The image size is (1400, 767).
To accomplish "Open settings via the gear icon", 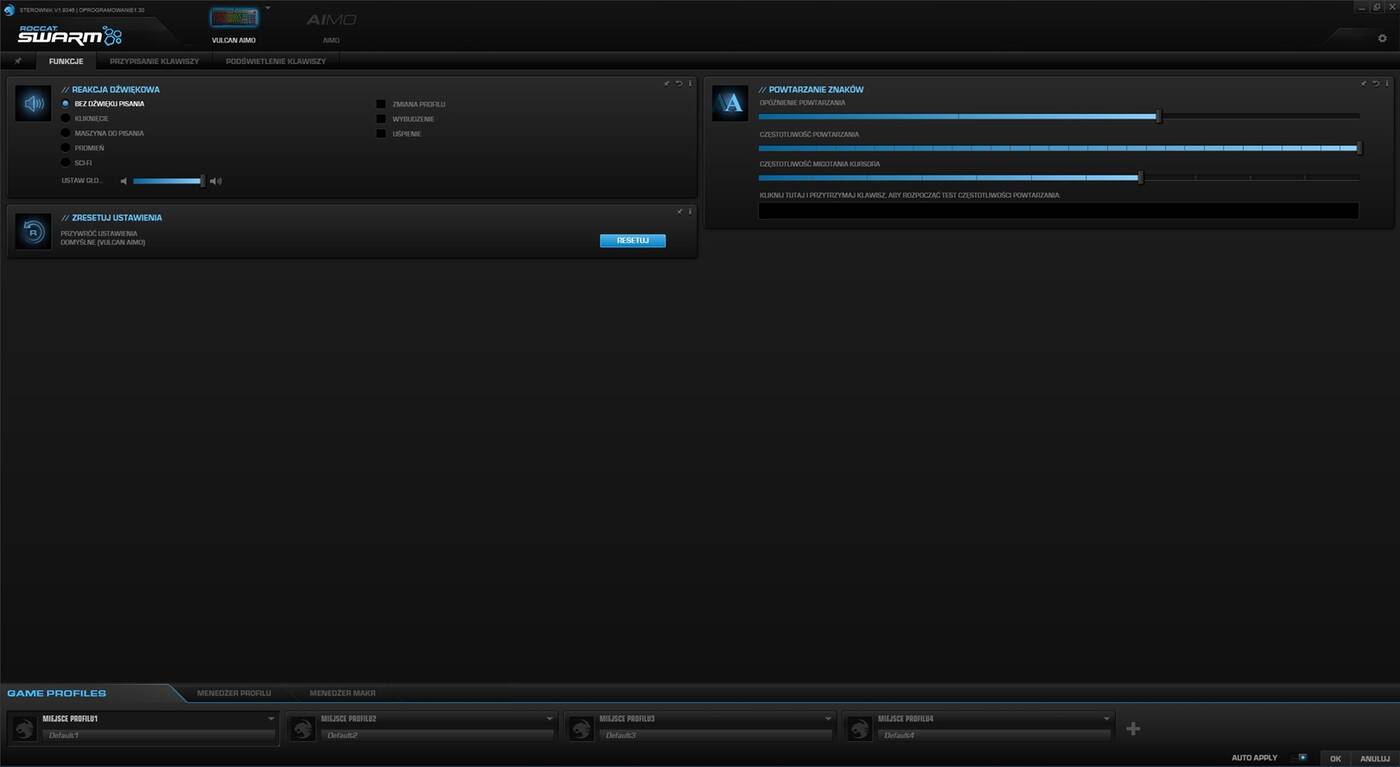I will coord(1382,38).
